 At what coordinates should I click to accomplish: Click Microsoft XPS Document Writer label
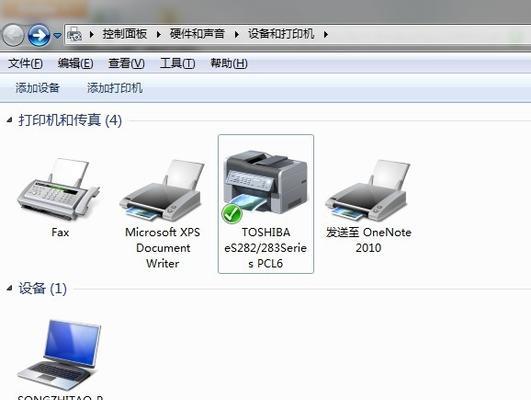point(163,248)
